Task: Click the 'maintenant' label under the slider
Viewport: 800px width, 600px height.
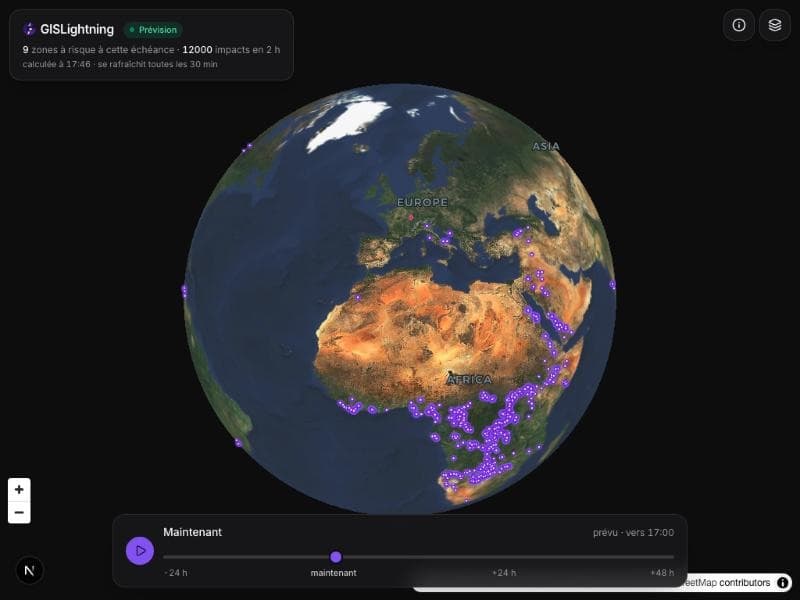Action: (334, 572)
